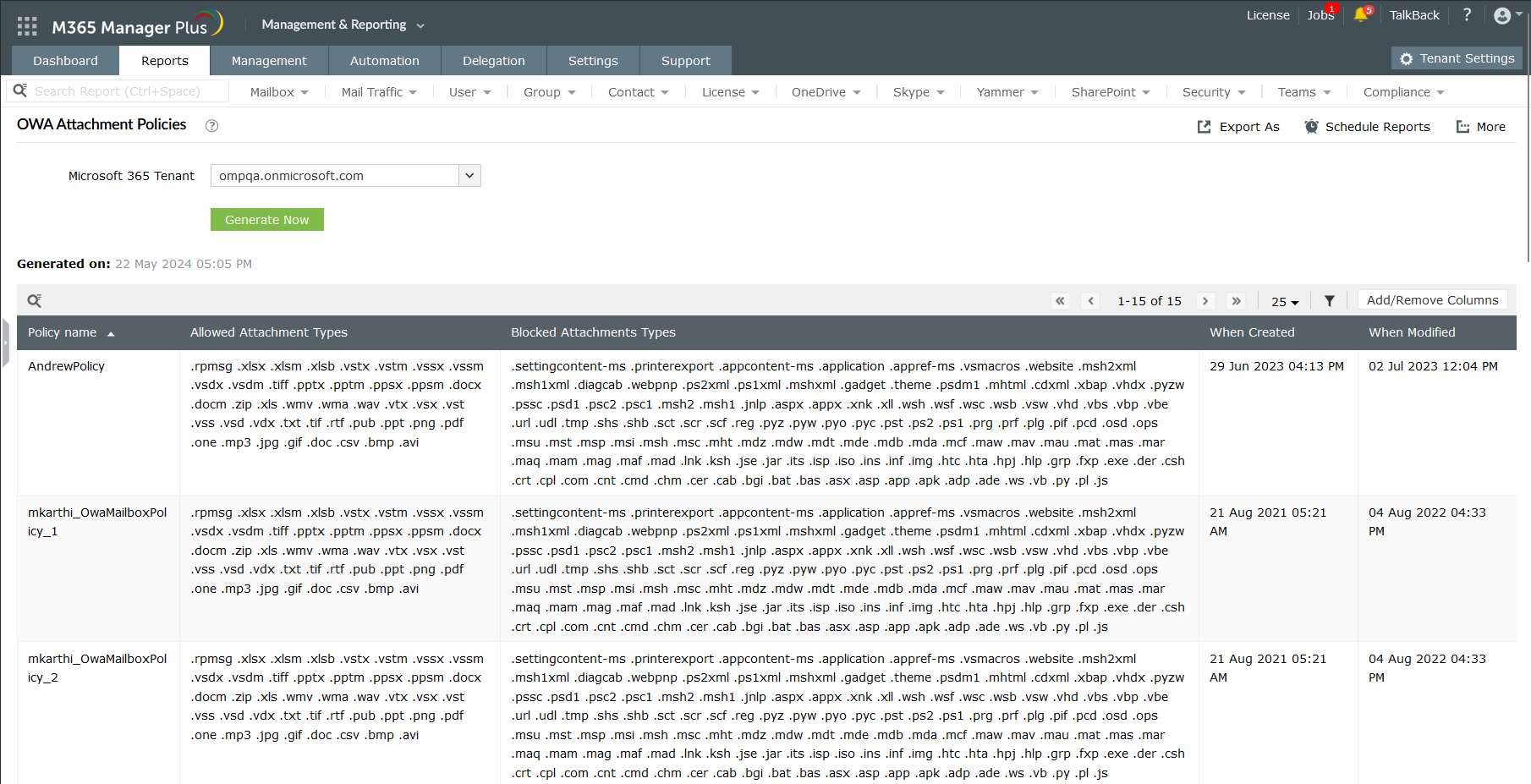Sort by Allowed Attachment Types column
This screenshot has height=784, width=1531.
(269, 332)
